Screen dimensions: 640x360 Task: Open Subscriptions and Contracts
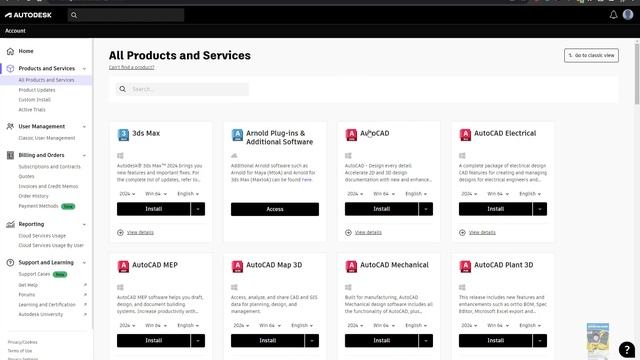coord(49,167)
